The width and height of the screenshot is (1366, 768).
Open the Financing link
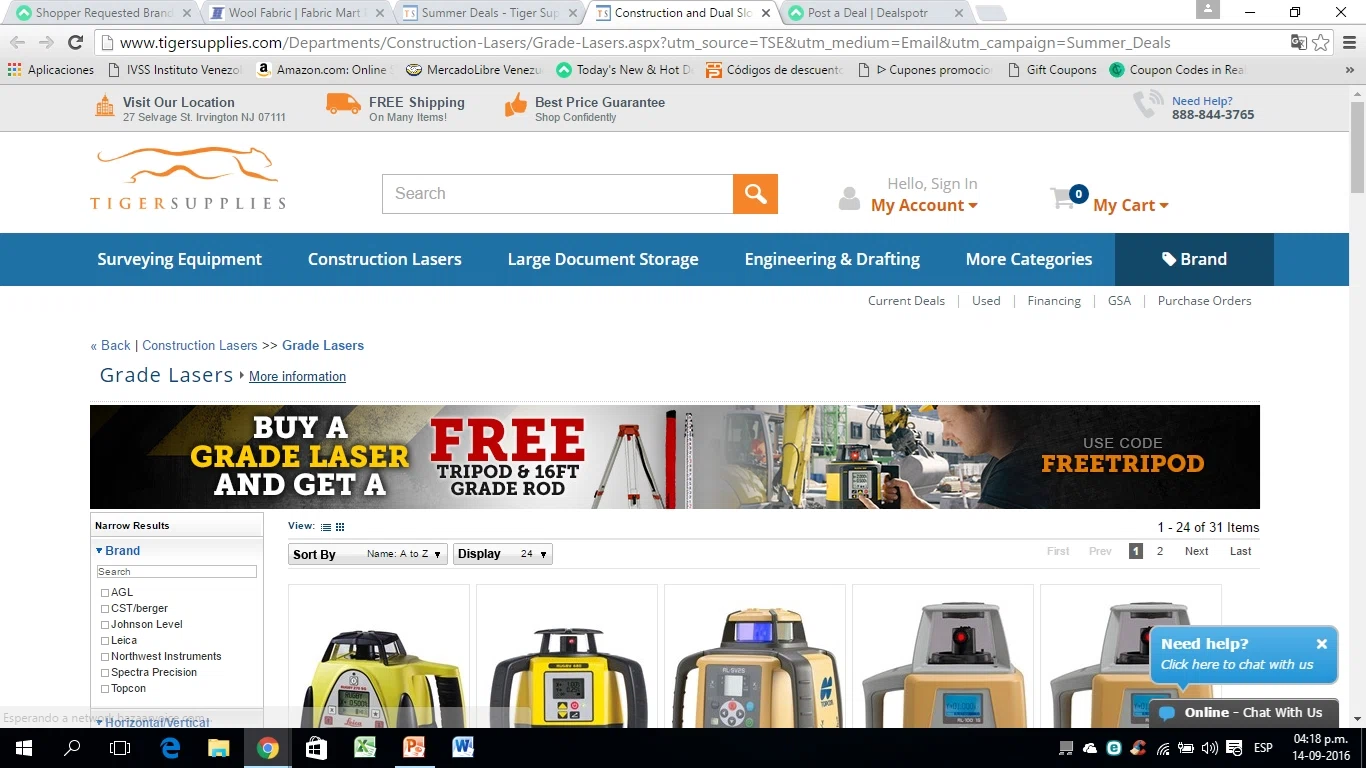1054,301
